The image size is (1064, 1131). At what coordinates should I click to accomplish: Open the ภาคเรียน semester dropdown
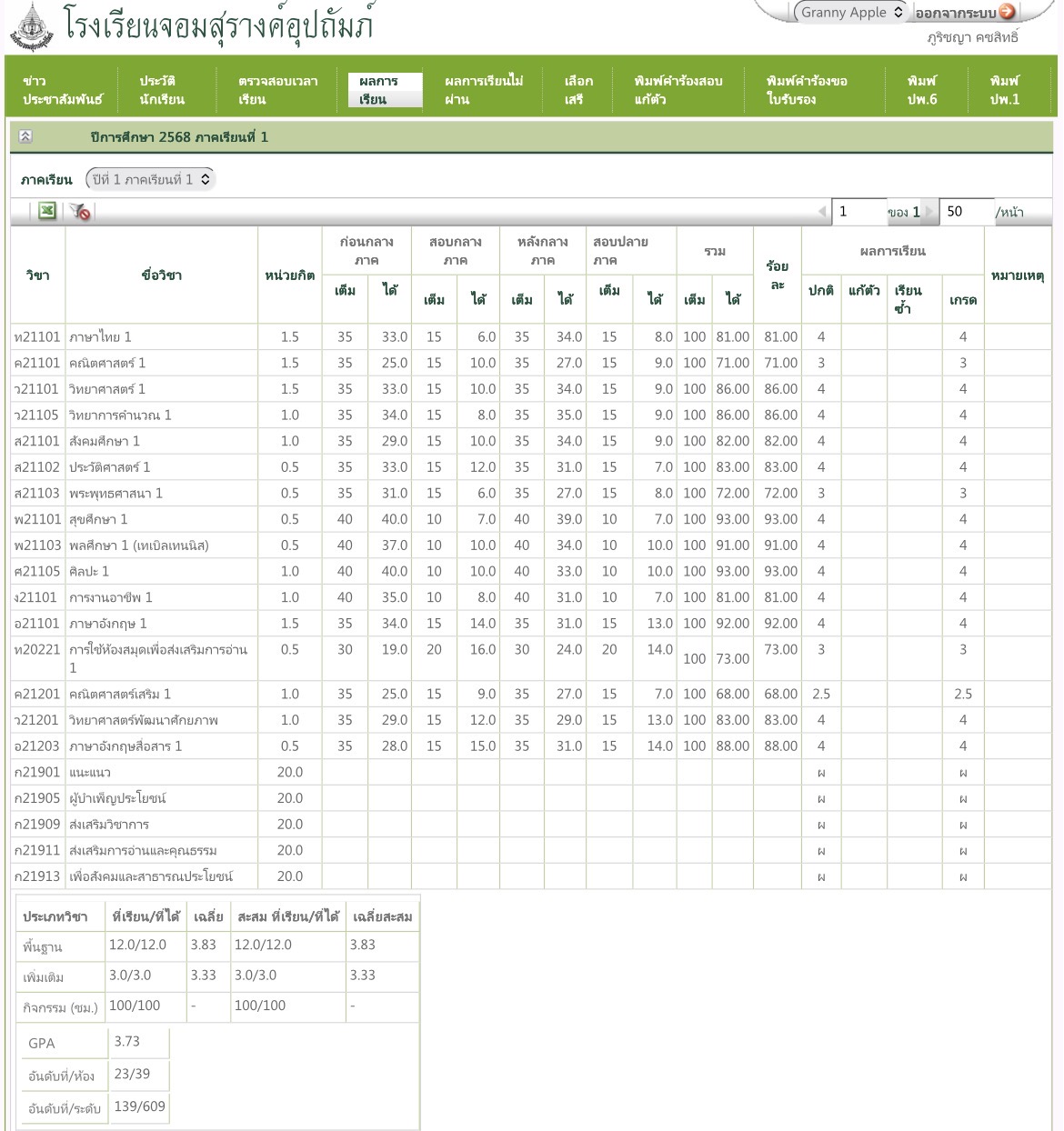[150, 179]
